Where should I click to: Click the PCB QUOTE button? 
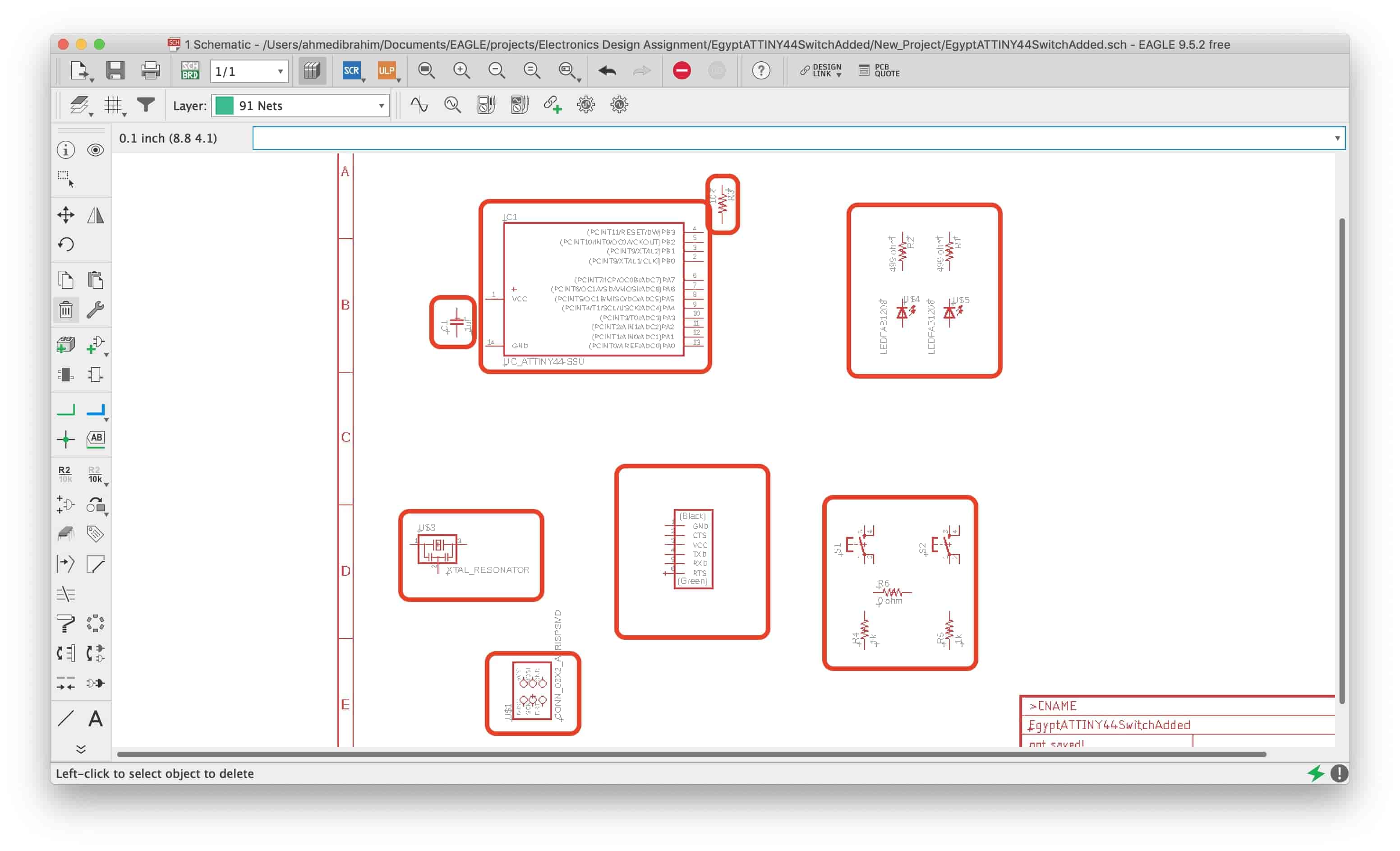click(879, 70)
